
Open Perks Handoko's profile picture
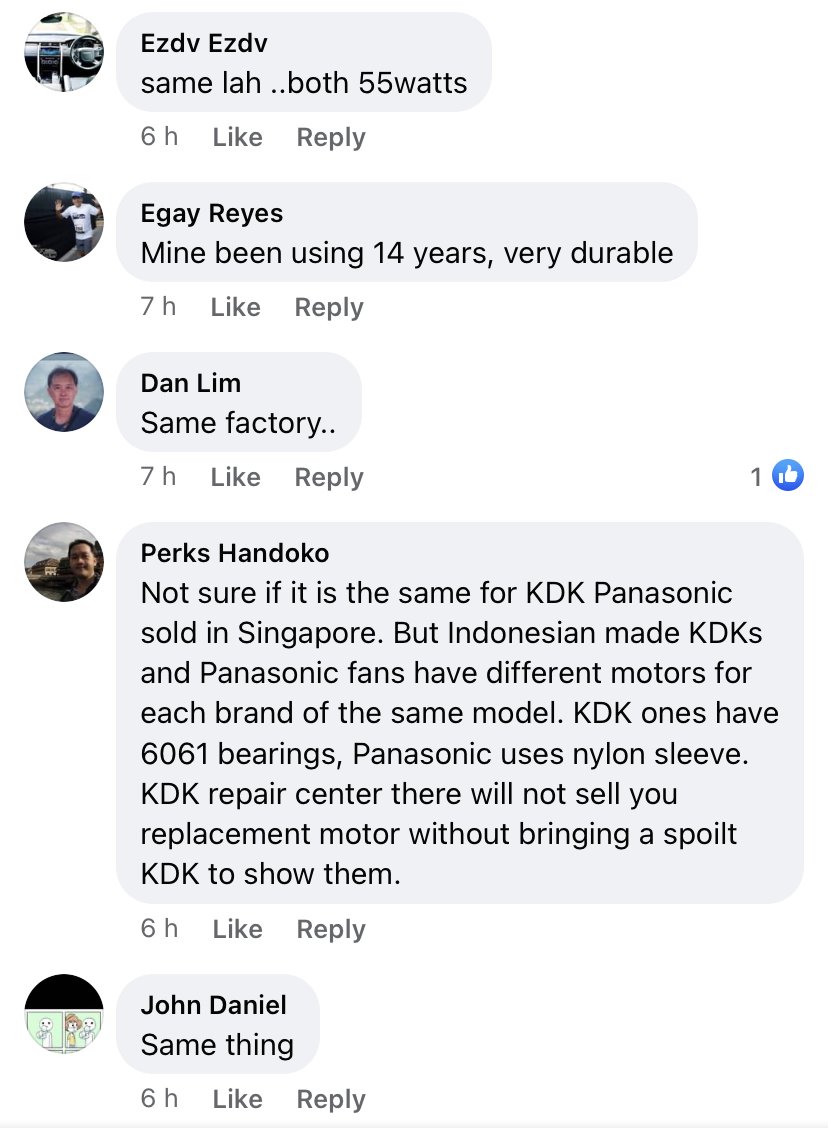coord(64,562)
